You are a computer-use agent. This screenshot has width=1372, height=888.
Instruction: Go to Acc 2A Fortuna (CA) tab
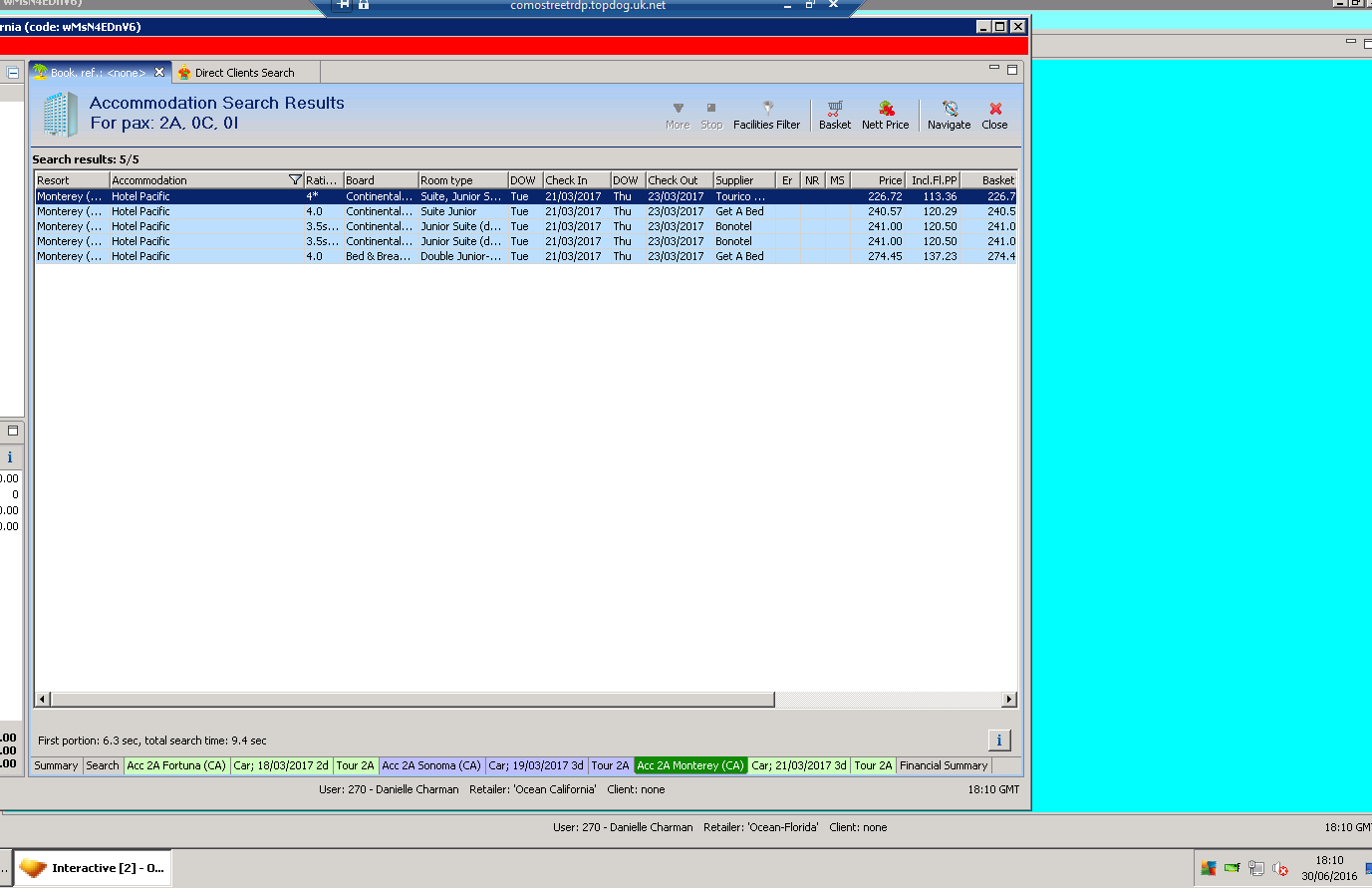click(176, 765)
